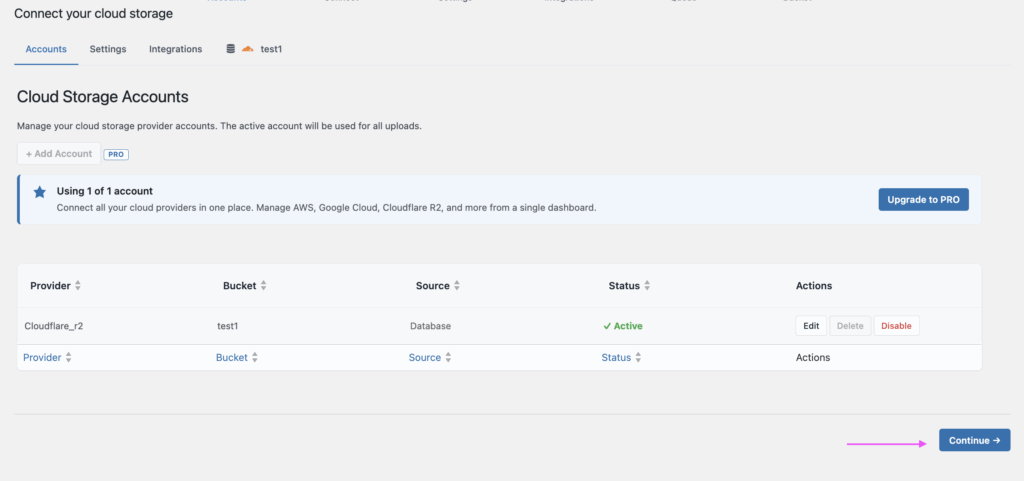
Task: Click the PRO badge next to Add Account
Action: pyautogui.click(x=117, y=154)
